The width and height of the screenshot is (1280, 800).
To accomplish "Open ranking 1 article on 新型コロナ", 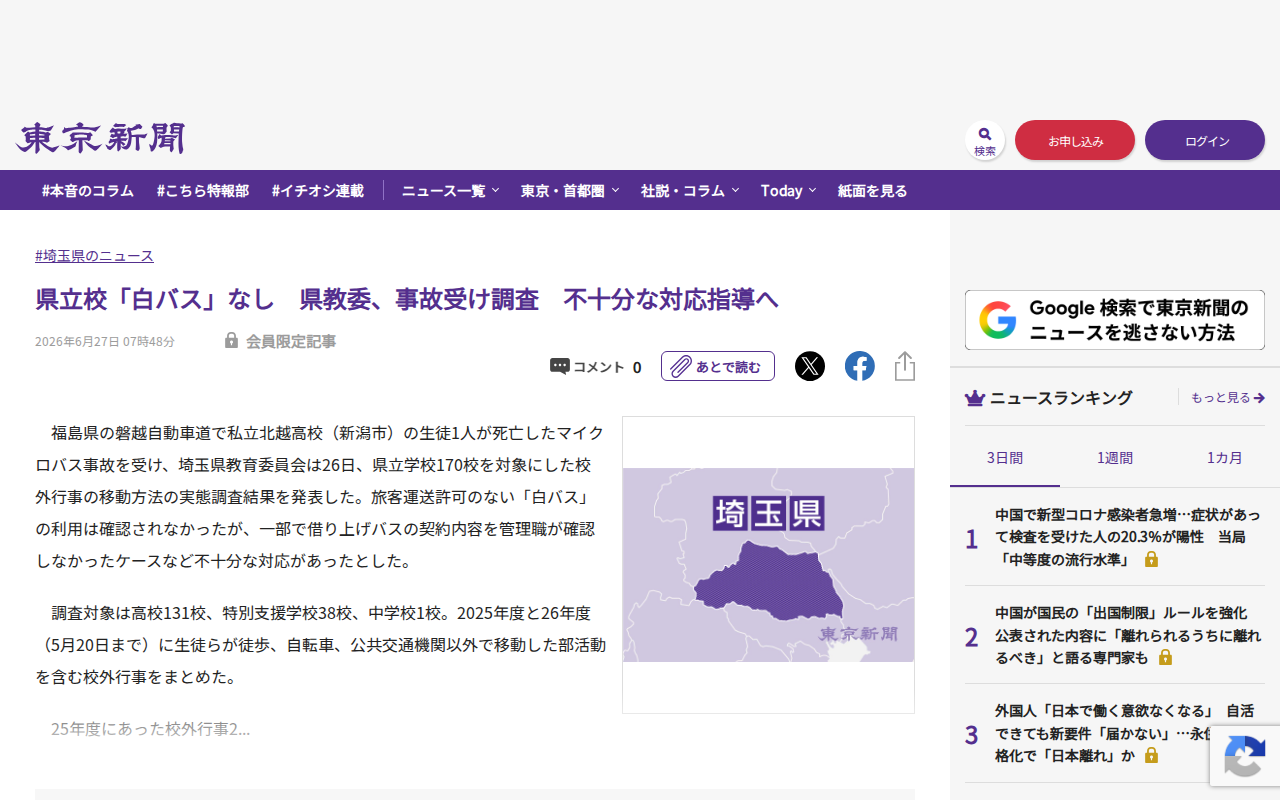I will pyautogui.click(x=1128, y=537).
